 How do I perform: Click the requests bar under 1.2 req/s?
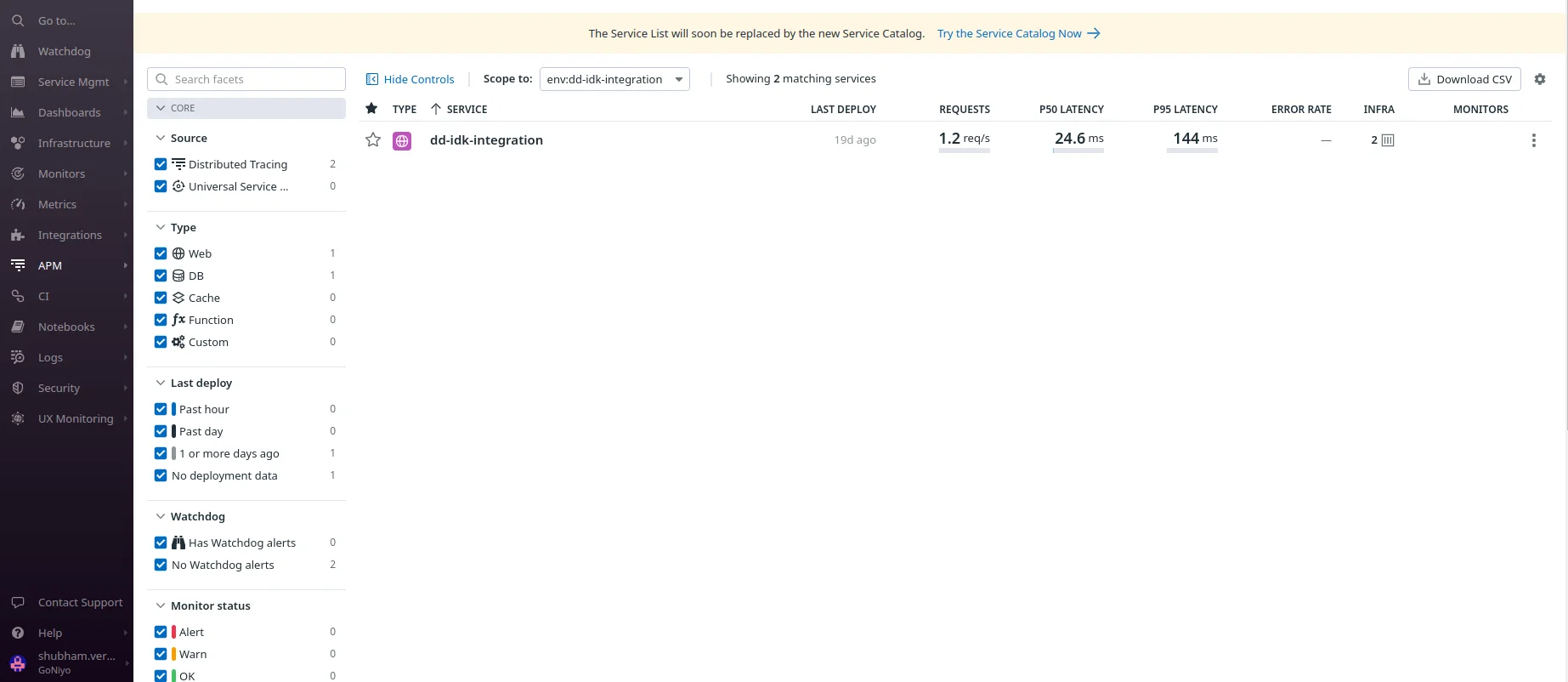[x=965, y=151]
